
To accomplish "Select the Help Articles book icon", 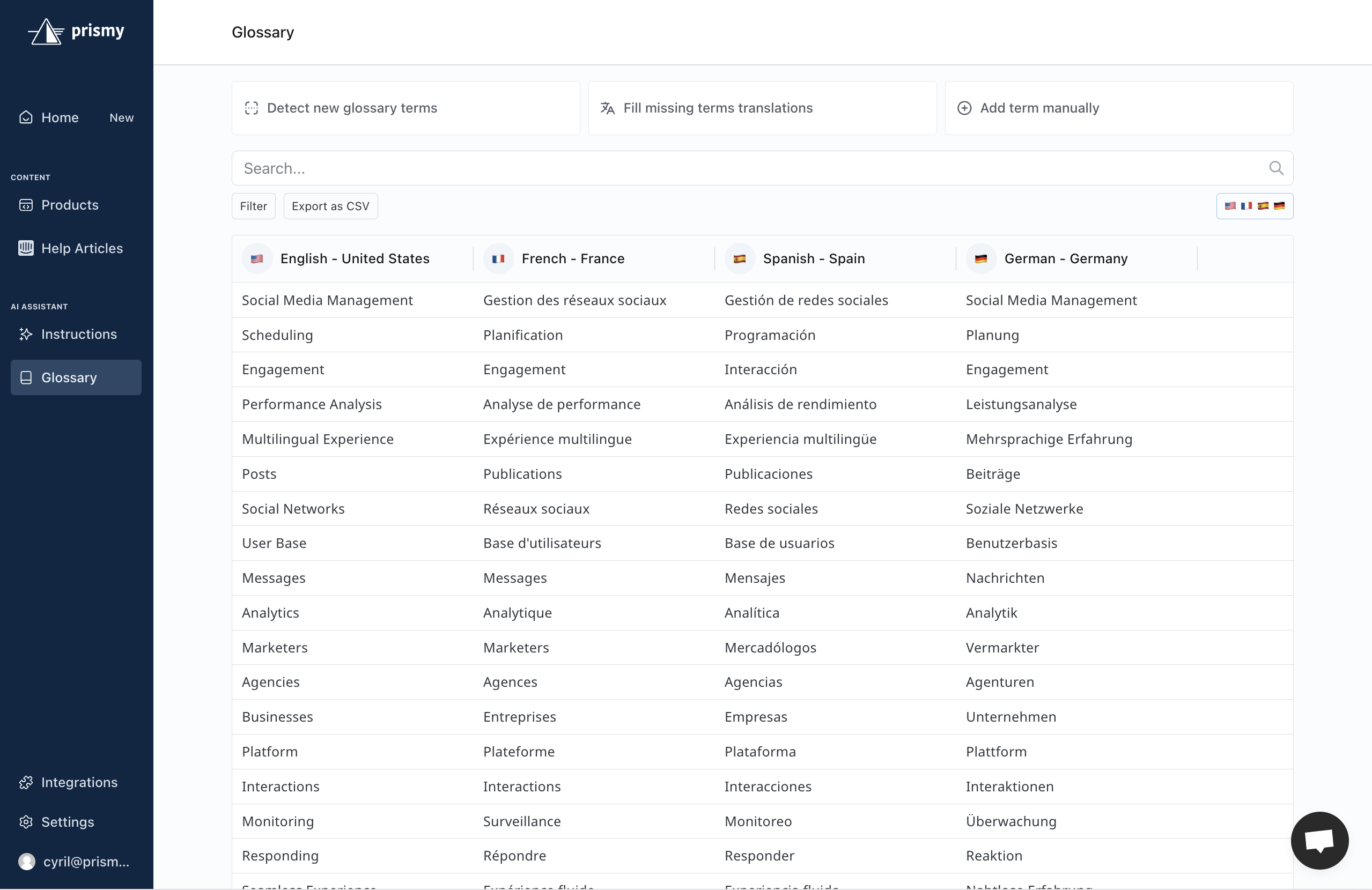I will click(x=25, y=248).
